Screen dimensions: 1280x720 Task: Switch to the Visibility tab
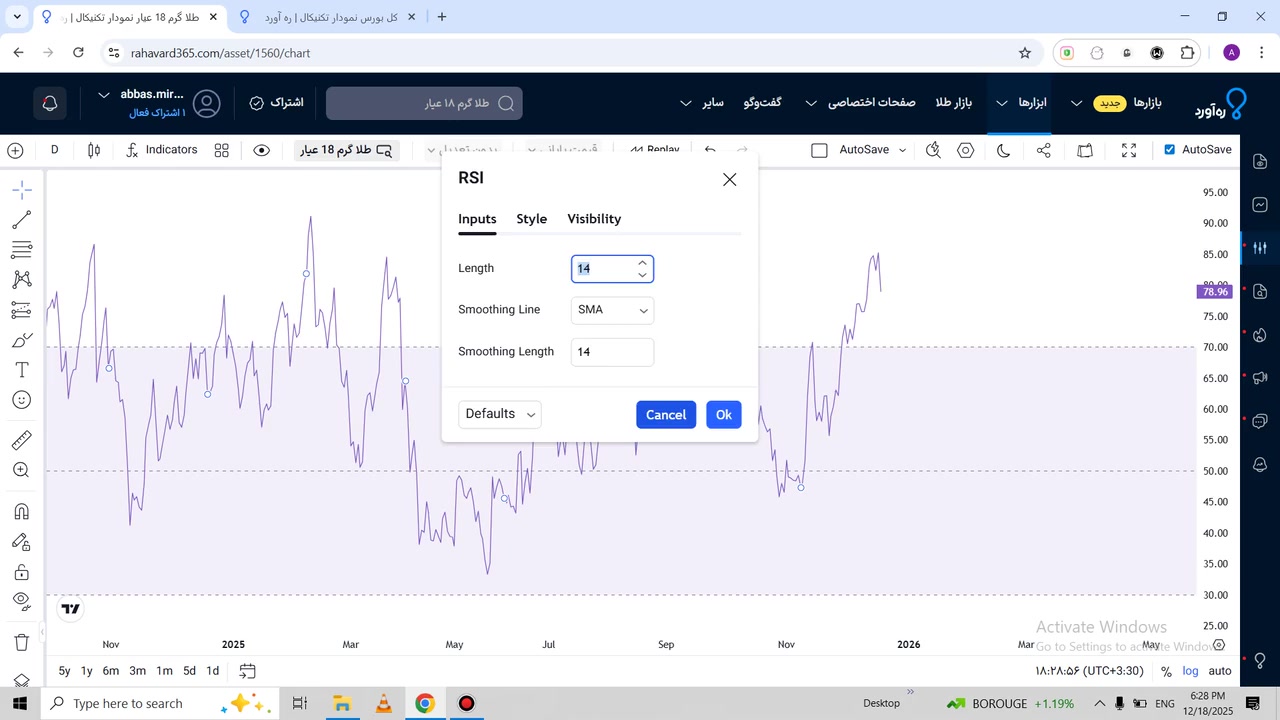(x=594, y=219)
